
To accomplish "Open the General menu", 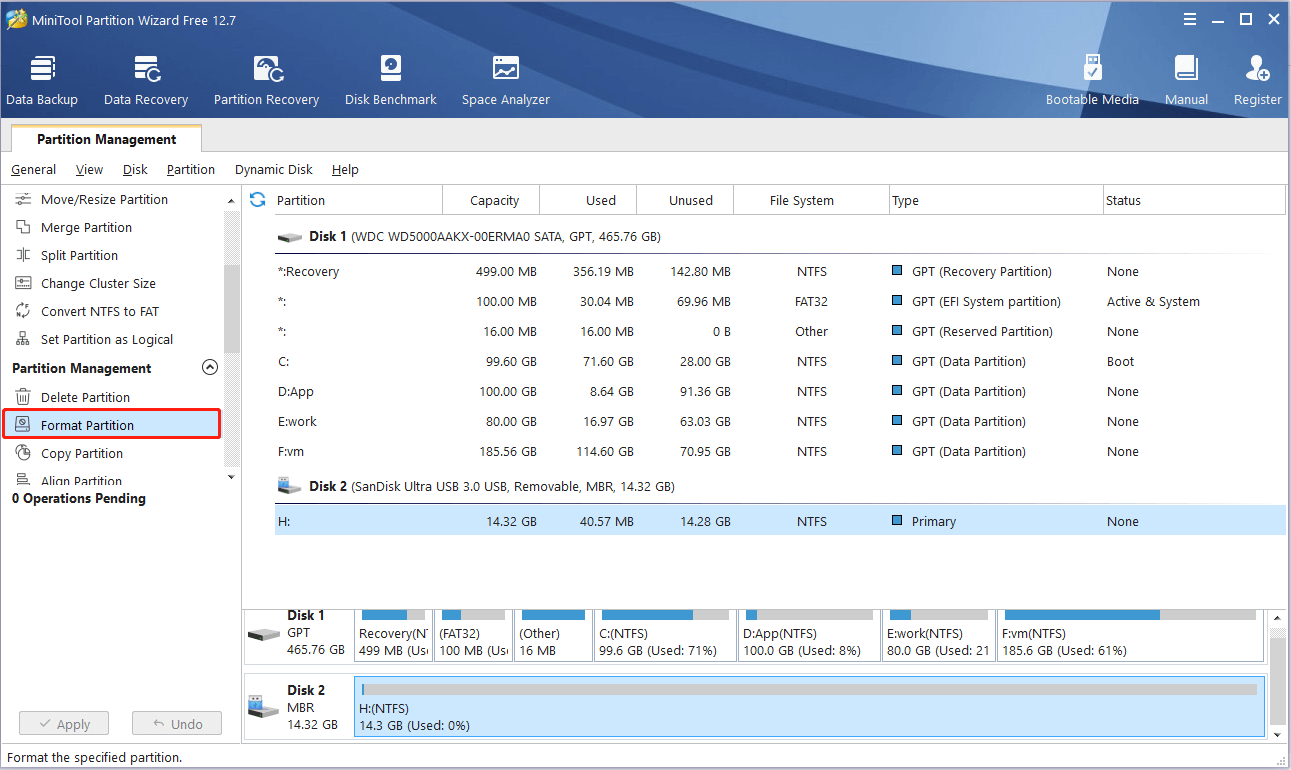I will (34, 170).
